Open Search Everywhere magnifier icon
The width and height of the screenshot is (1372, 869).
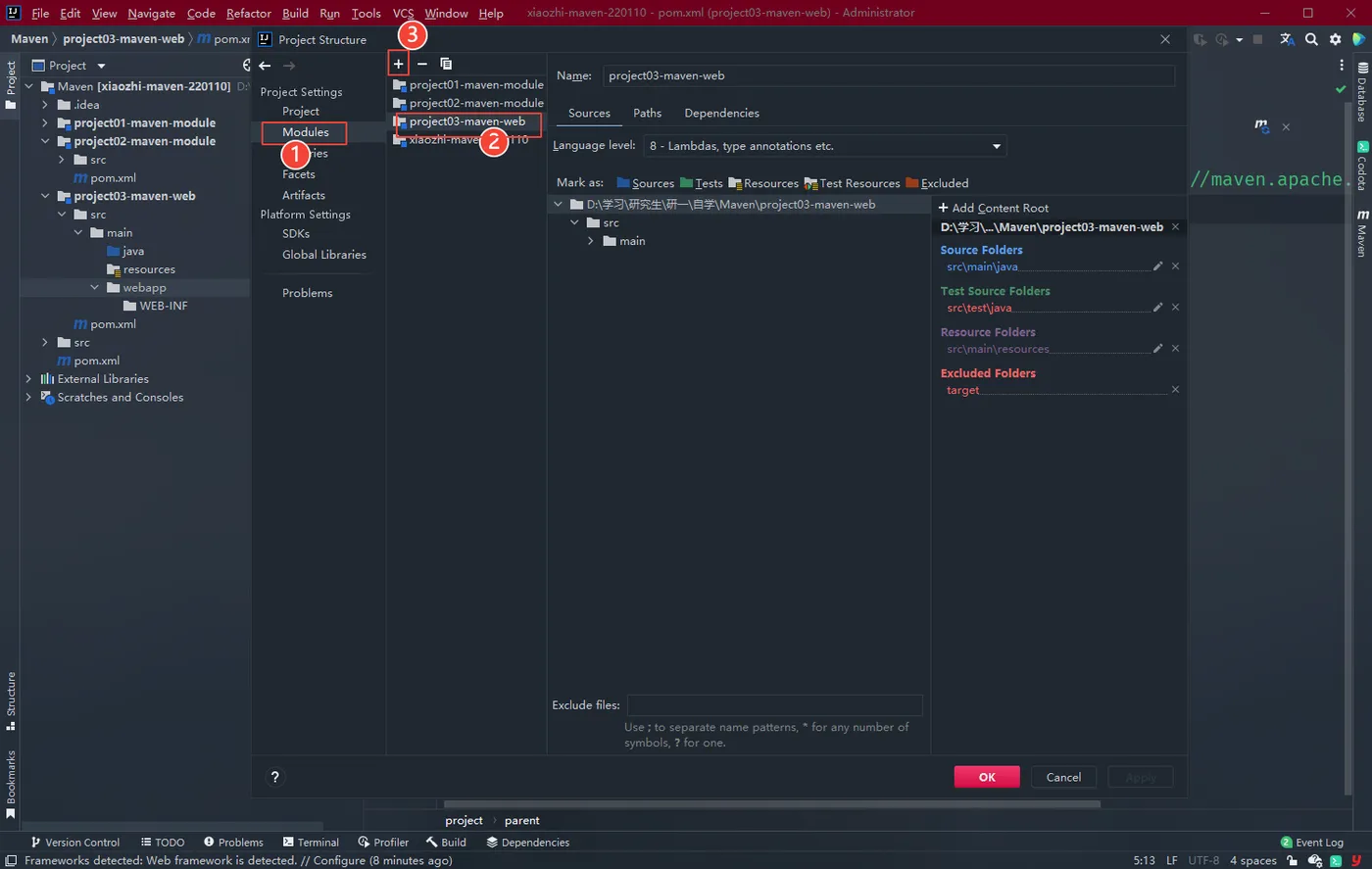point(1311,39)
